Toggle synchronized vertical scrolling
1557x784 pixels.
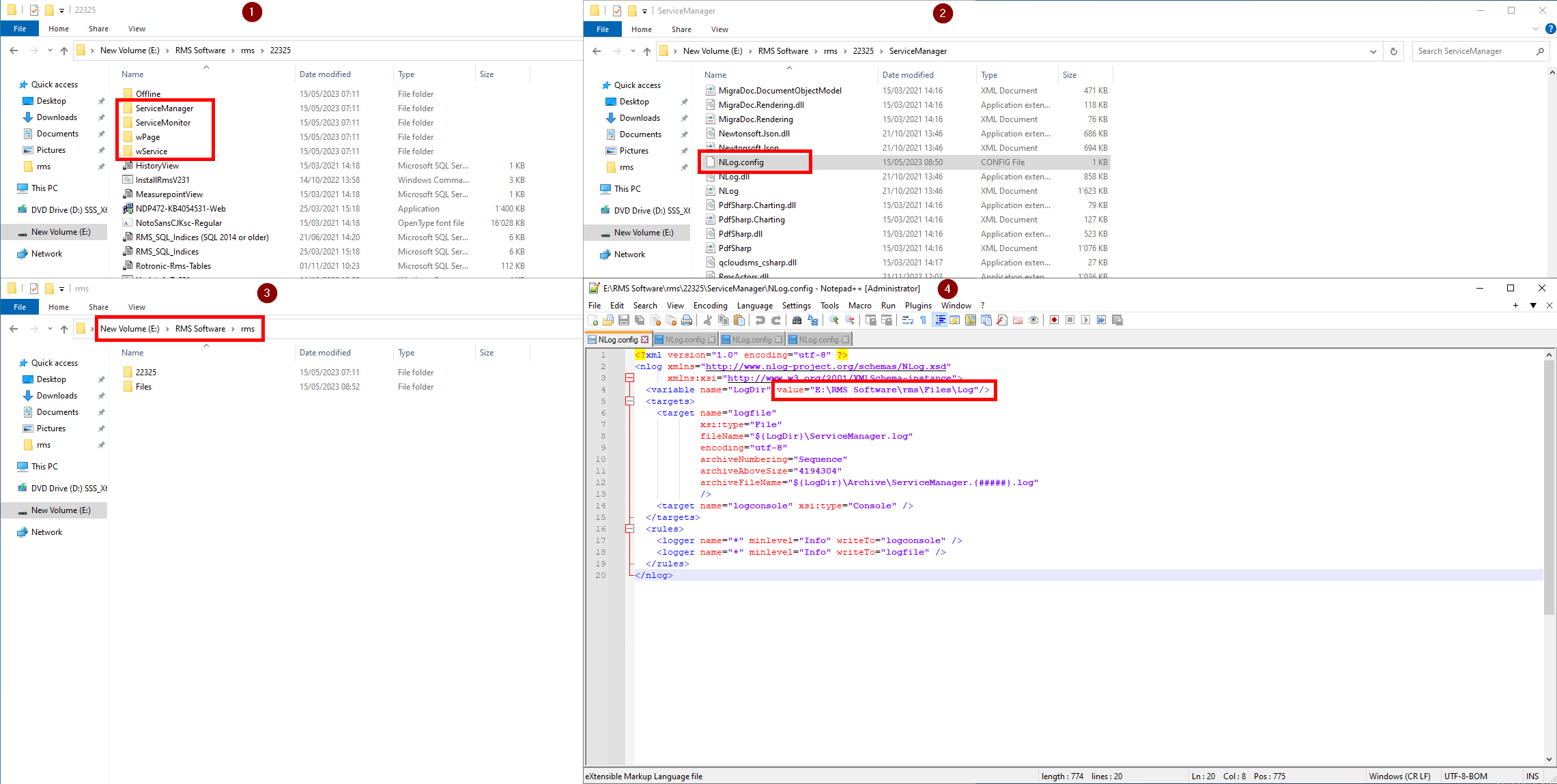click(x=870, y=320)
